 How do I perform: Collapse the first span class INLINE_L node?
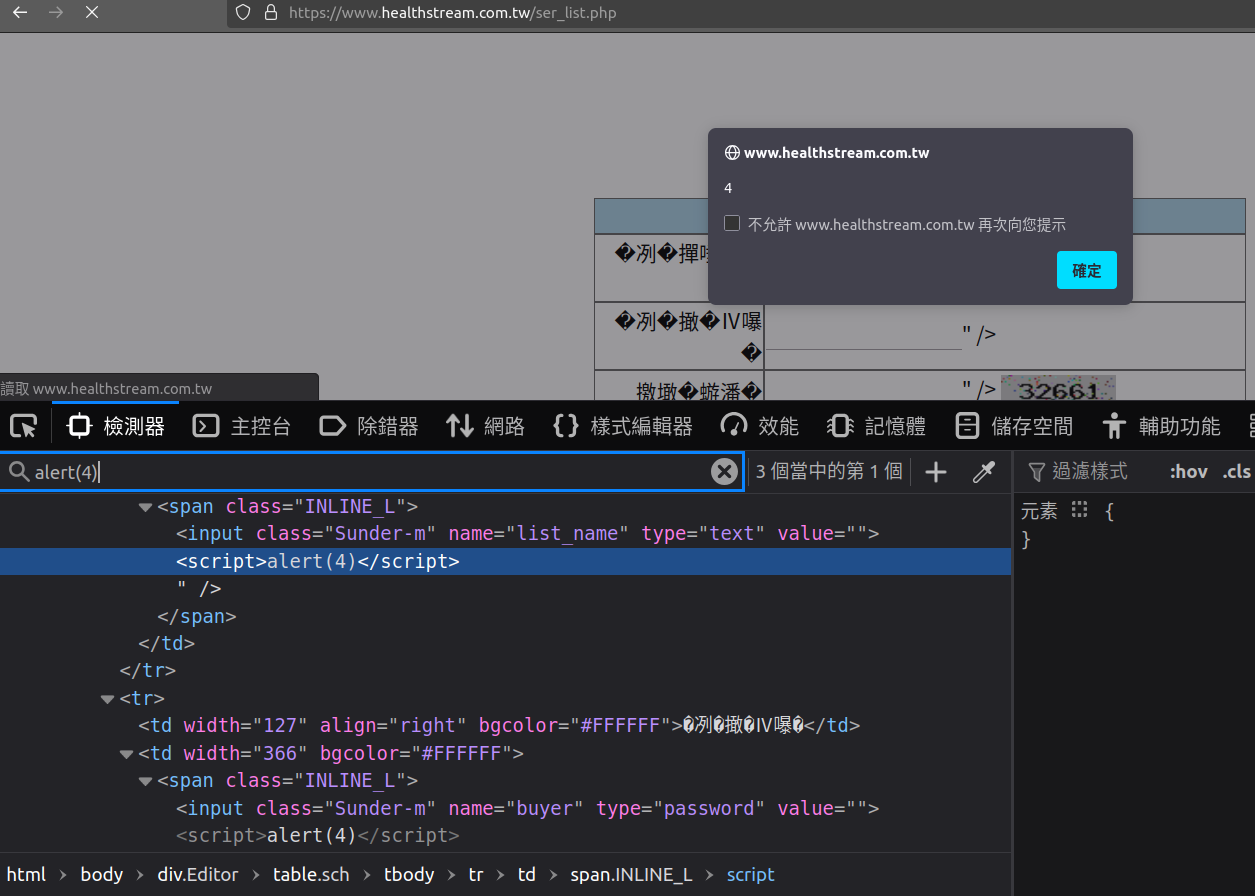click(x=146, y=507)
